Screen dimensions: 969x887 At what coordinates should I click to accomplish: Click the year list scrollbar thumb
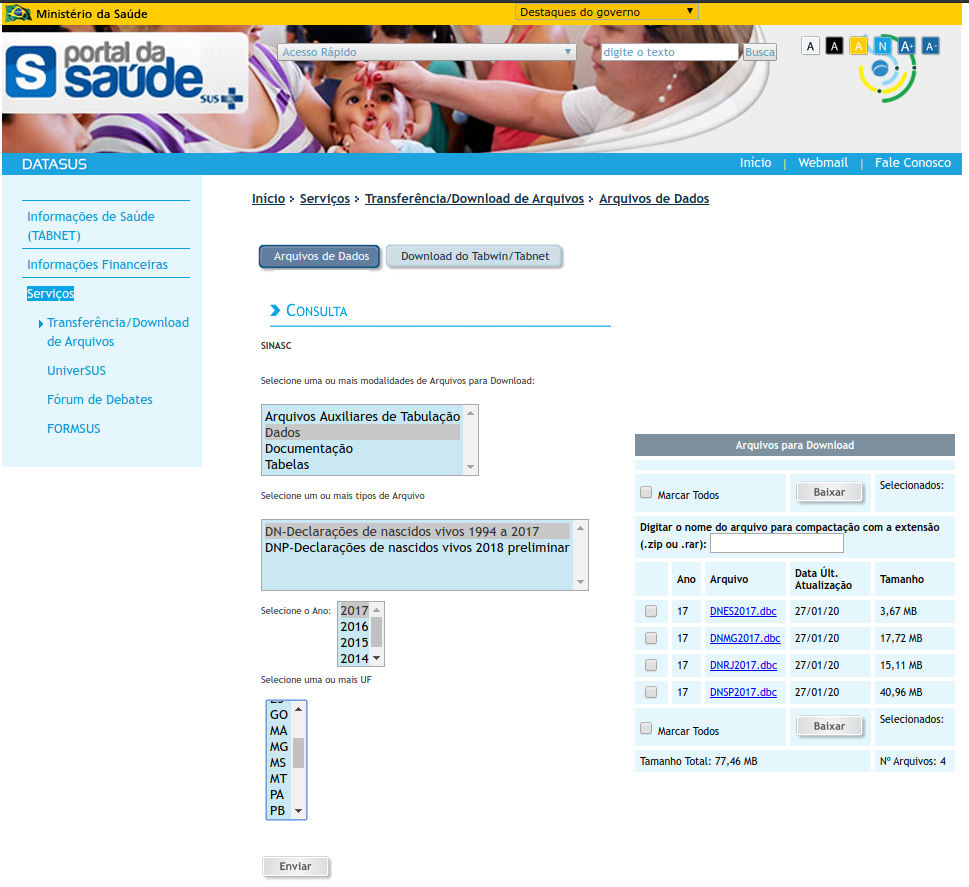[376, 632]
